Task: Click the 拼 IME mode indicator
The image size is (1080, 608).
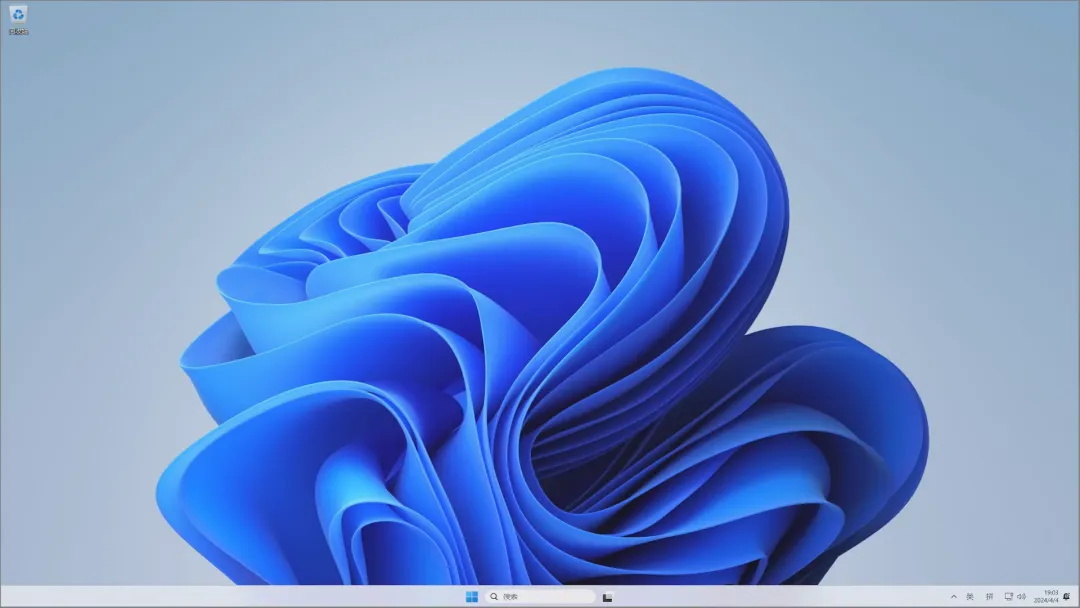Action: click(x=989, y=597)
